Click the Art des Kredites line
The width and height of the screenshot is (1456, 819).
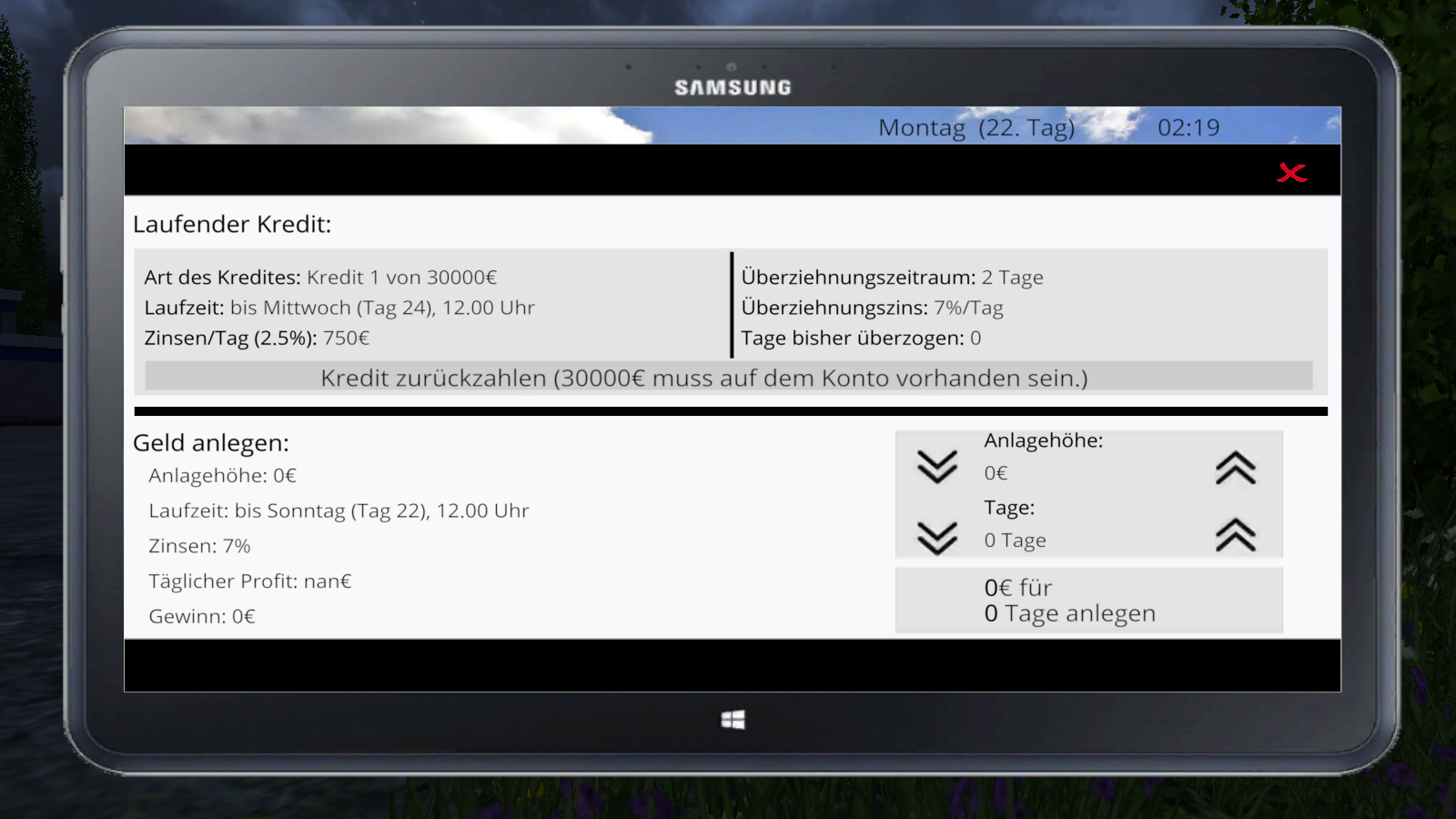tap(320, 278)
